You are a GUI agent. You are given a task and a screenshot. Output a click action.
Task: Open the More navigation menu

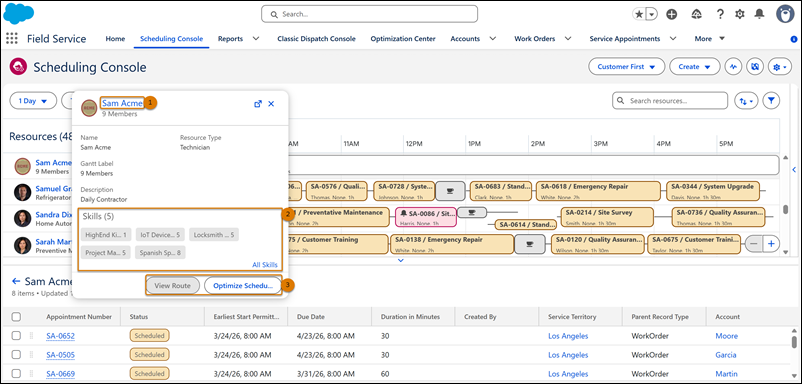[710, 38]
